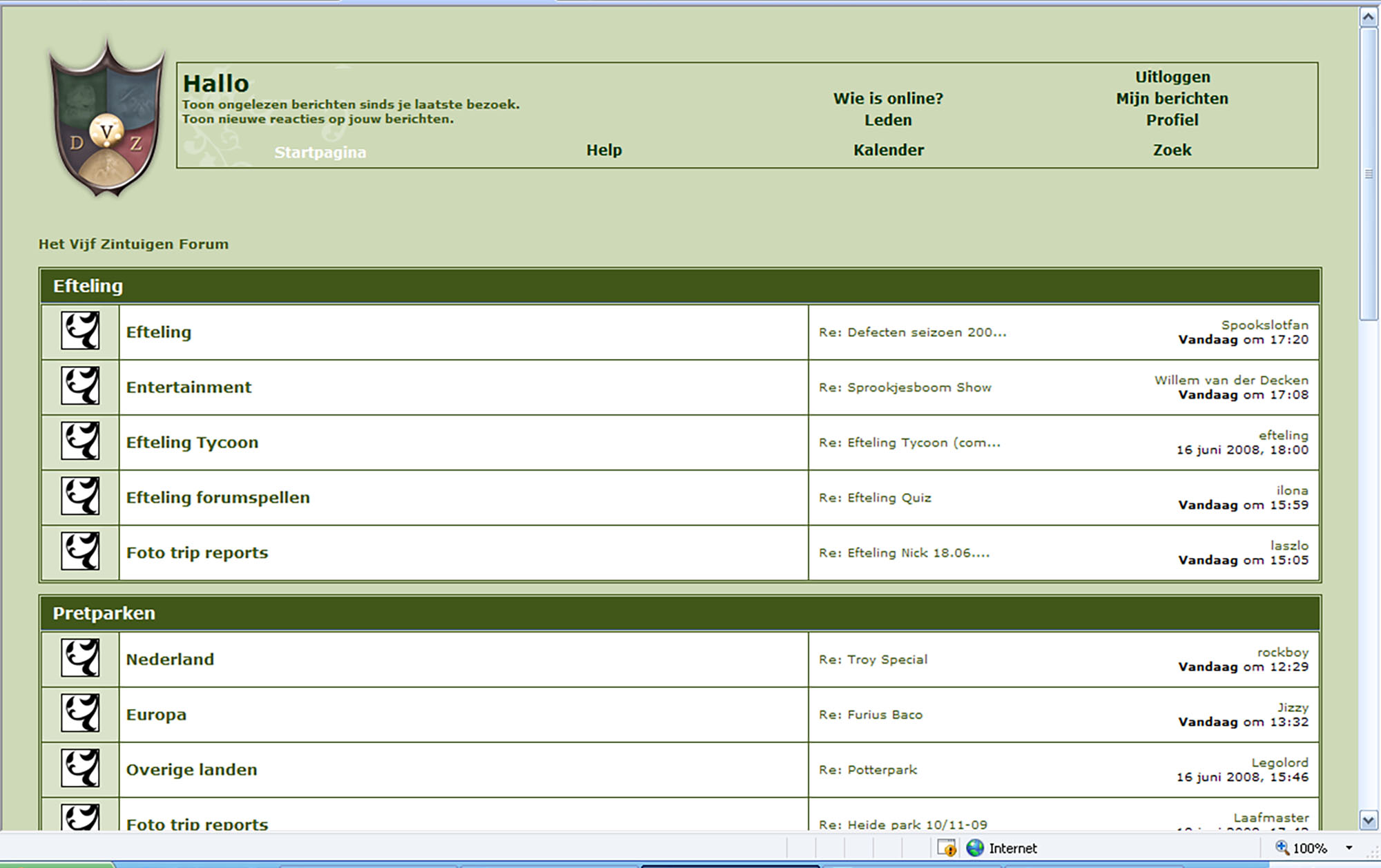Click the board icon beside Entertainment
The width and height of the screenshot is (1381, 868).
click(x=80, y=386)
